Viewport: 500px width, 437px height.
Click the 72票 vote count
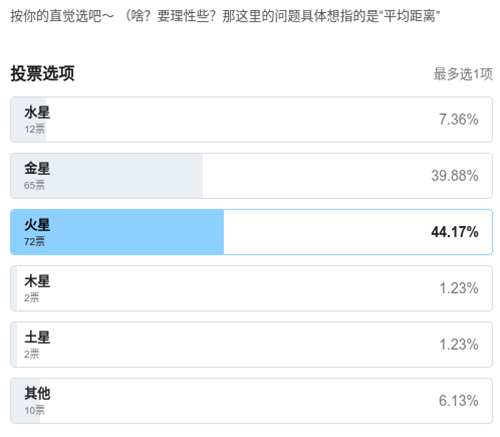click(34, 242)
